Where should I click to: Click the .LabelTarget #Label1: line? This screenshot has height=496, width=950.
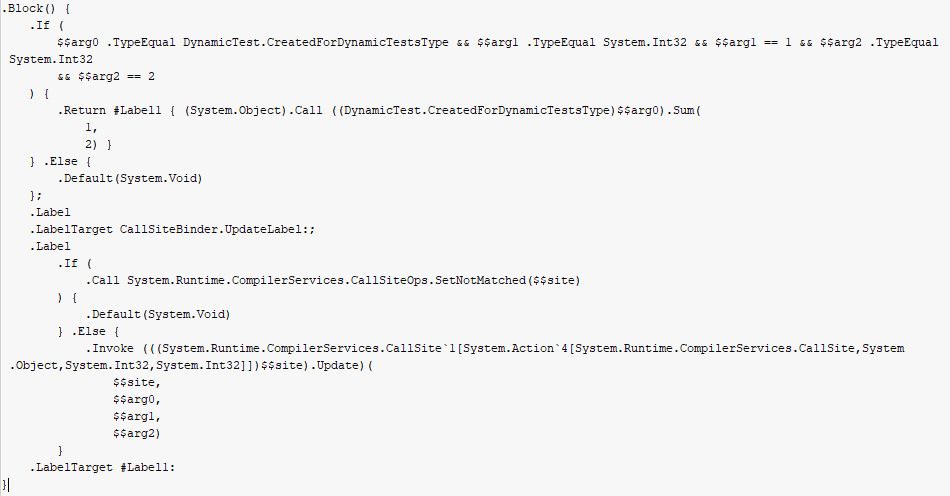pos(102,467)
